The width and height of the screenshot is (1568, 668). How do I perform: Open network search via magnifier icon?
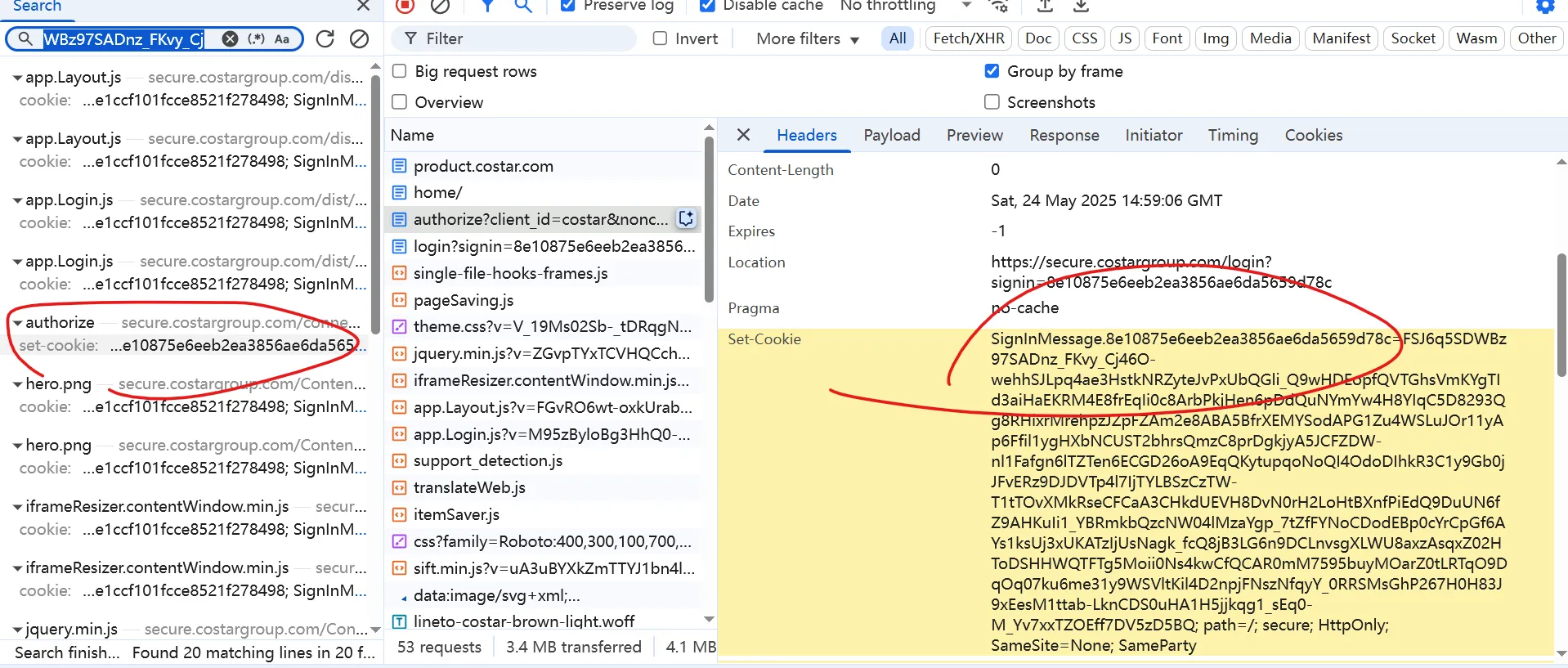(x=523, y=6)
